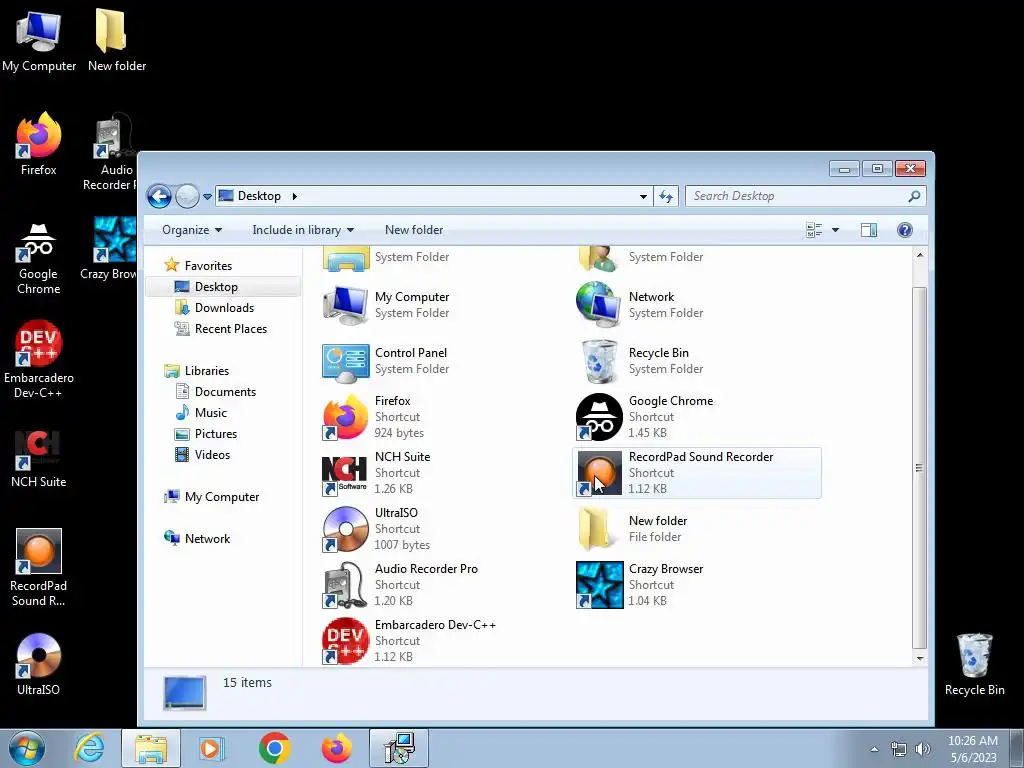
Task: Open the Organize dropdown menu
Action: click(192, 230)
